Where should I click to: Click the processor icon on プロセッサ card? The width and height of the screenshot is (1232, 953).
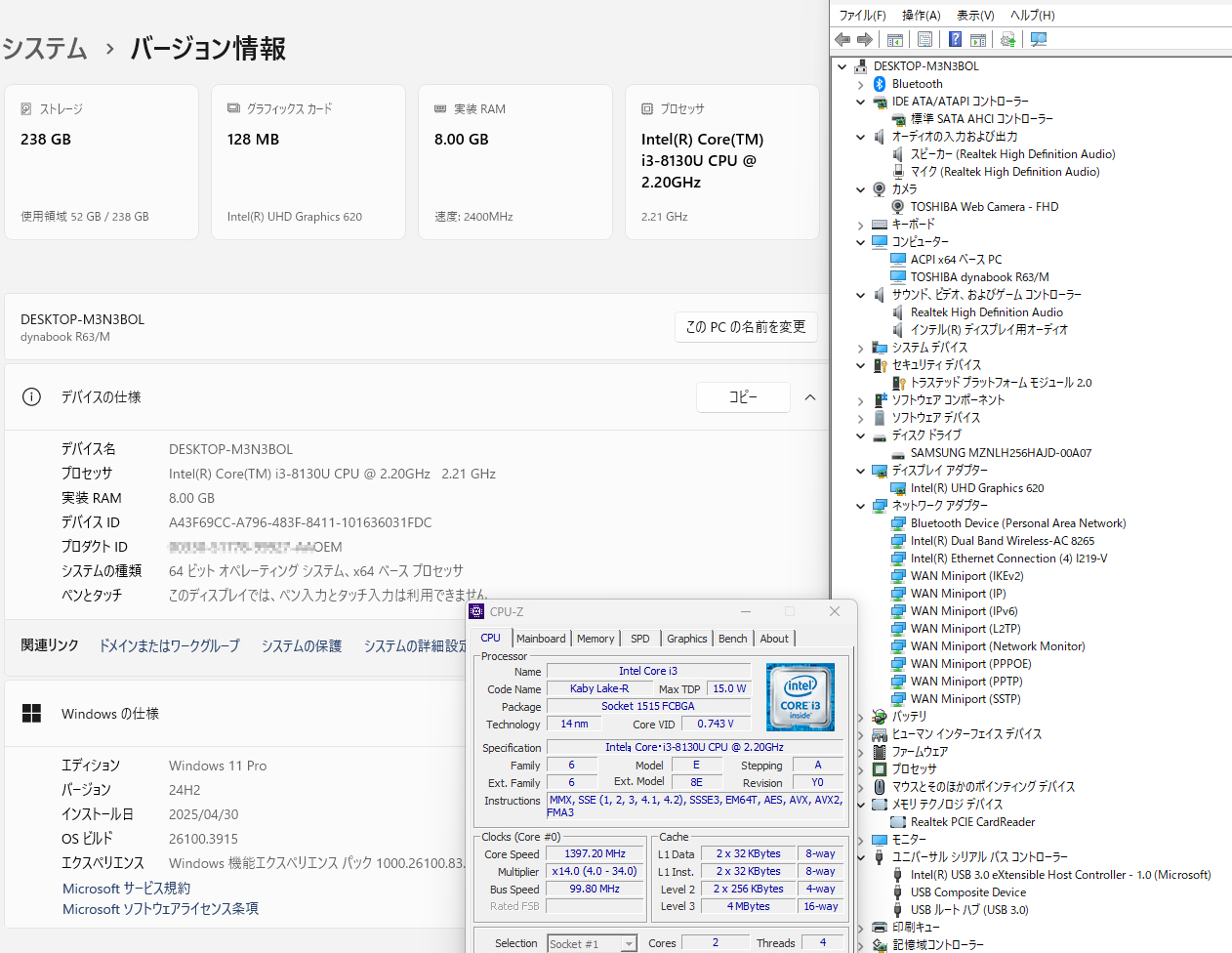[647, 108]
